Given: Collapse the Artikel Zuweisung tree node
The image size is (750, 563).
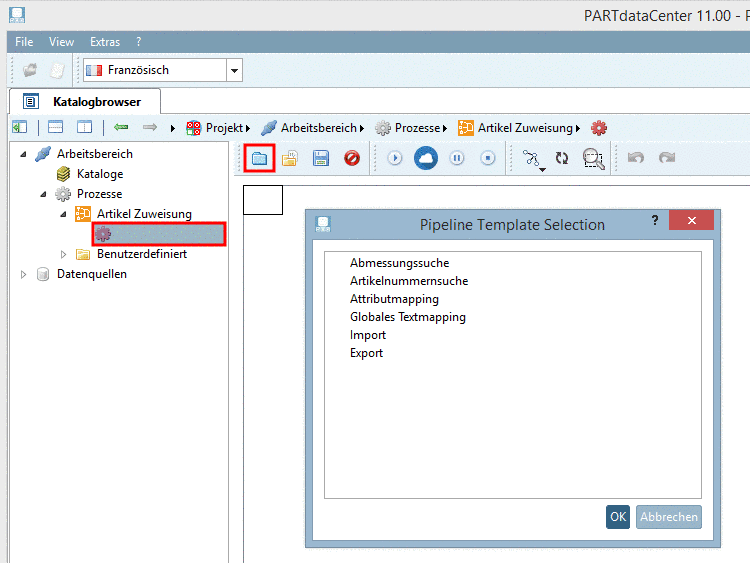Looking at the screenshot, I should (63, 214).
